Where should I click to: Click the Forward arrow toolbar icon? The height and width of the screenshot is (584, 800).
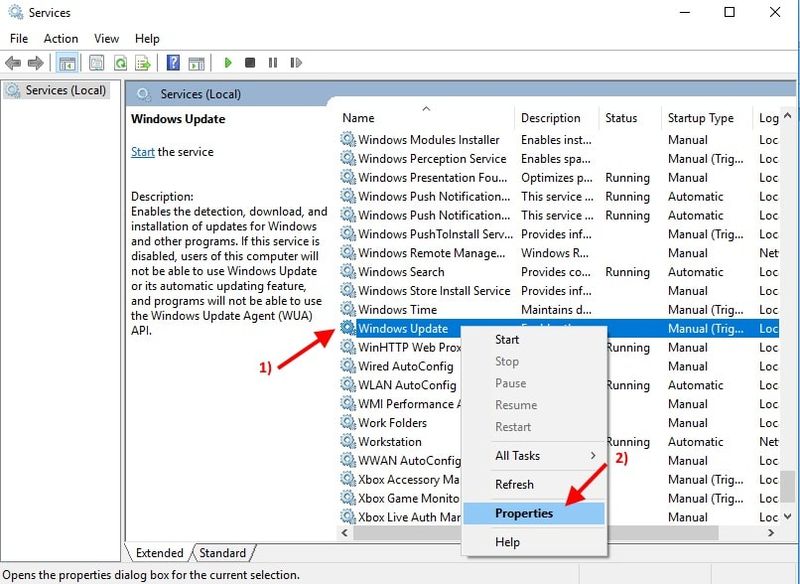coord(35,63)
